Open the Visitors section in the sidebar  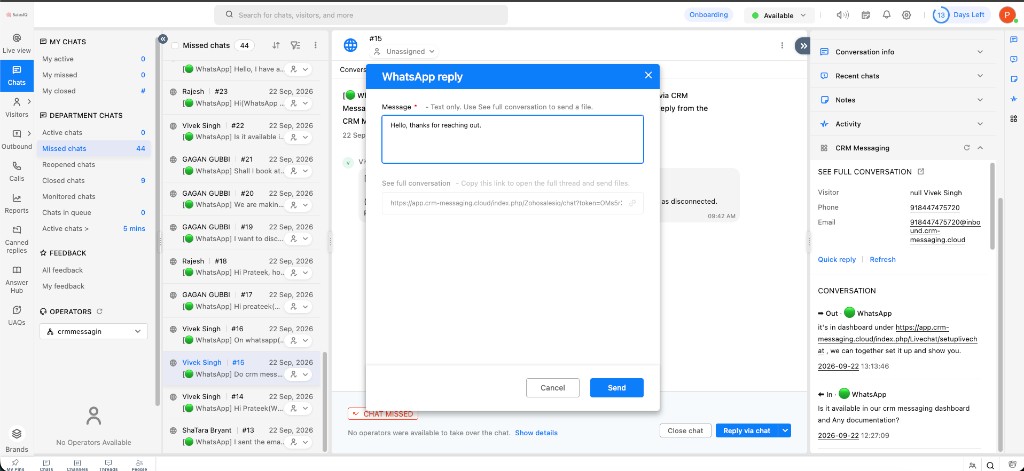click(16, 107)
